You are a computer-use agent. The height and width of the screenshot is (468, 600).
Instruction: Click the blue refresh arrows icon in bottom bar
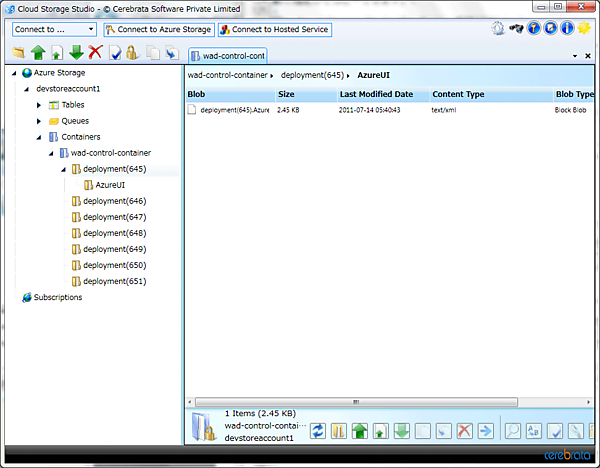pos(319,431)
